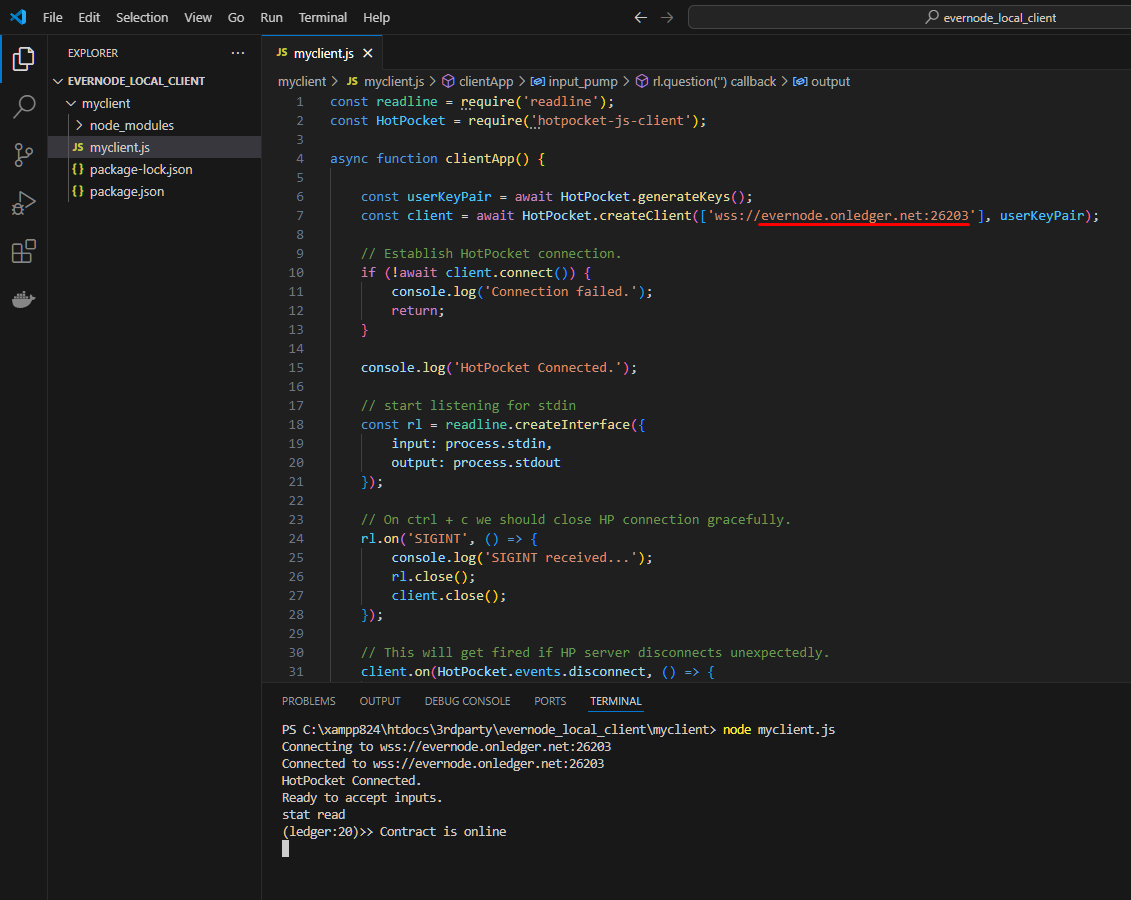The image size is (1131, 900).
Task: Click 'Ready to accept inputs.' terminal line
Action: [361, 798]
